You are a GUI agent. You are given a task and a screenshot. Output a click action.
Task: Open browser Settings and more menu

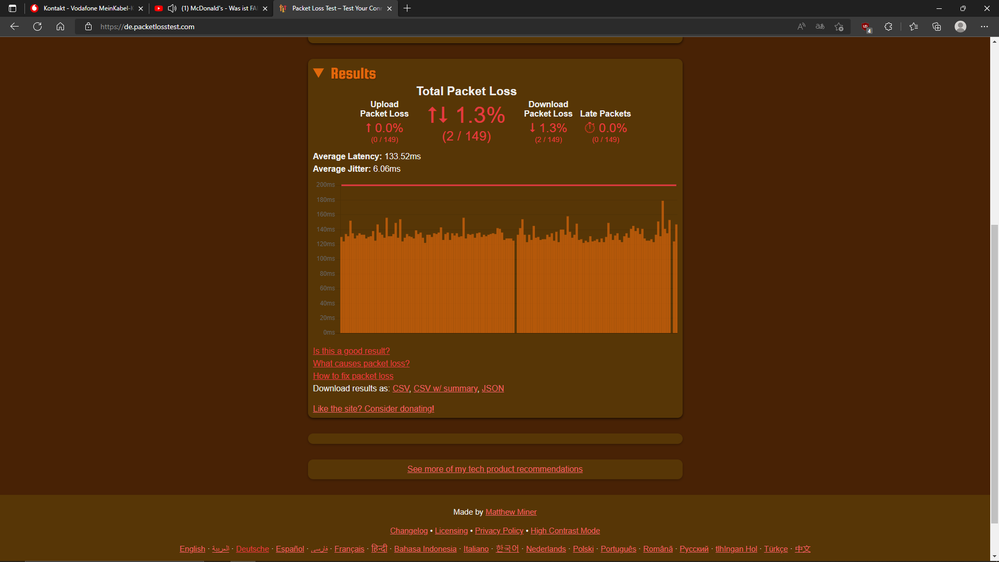pos(984,27)
